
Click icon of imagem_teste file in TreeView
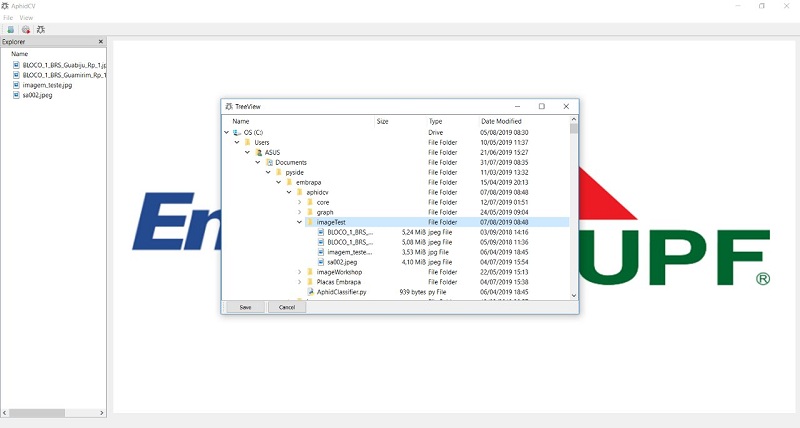coord(321,252)
